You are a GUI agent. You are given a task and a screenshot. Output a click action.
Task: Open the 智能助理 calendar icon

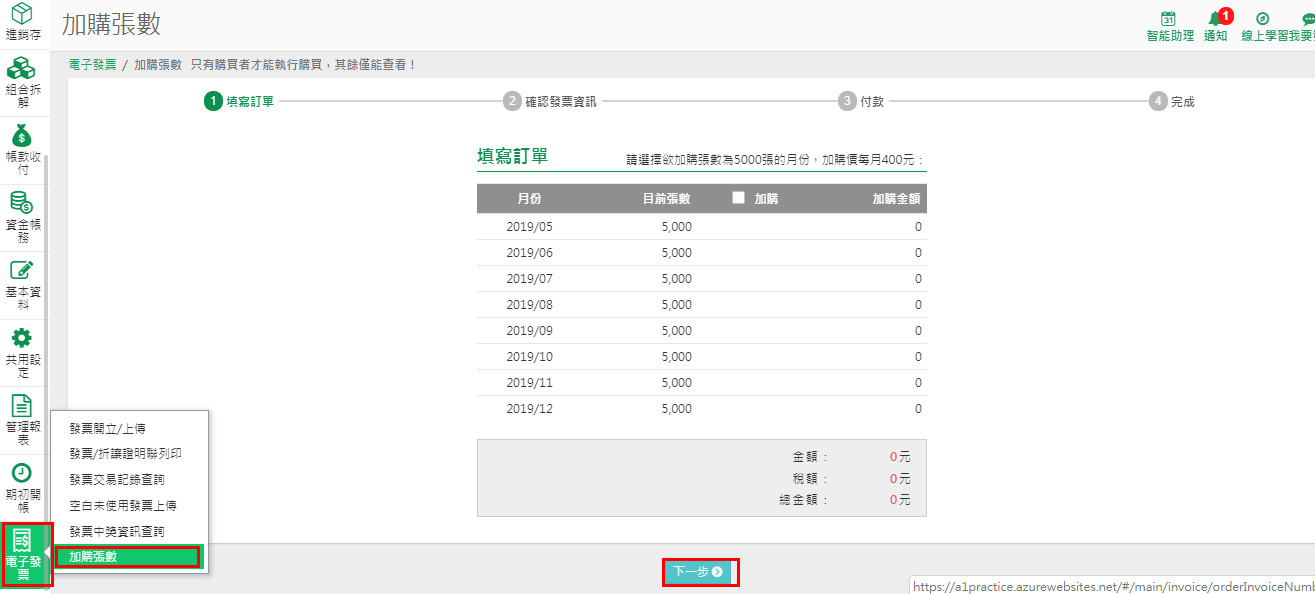point(1168,18)
